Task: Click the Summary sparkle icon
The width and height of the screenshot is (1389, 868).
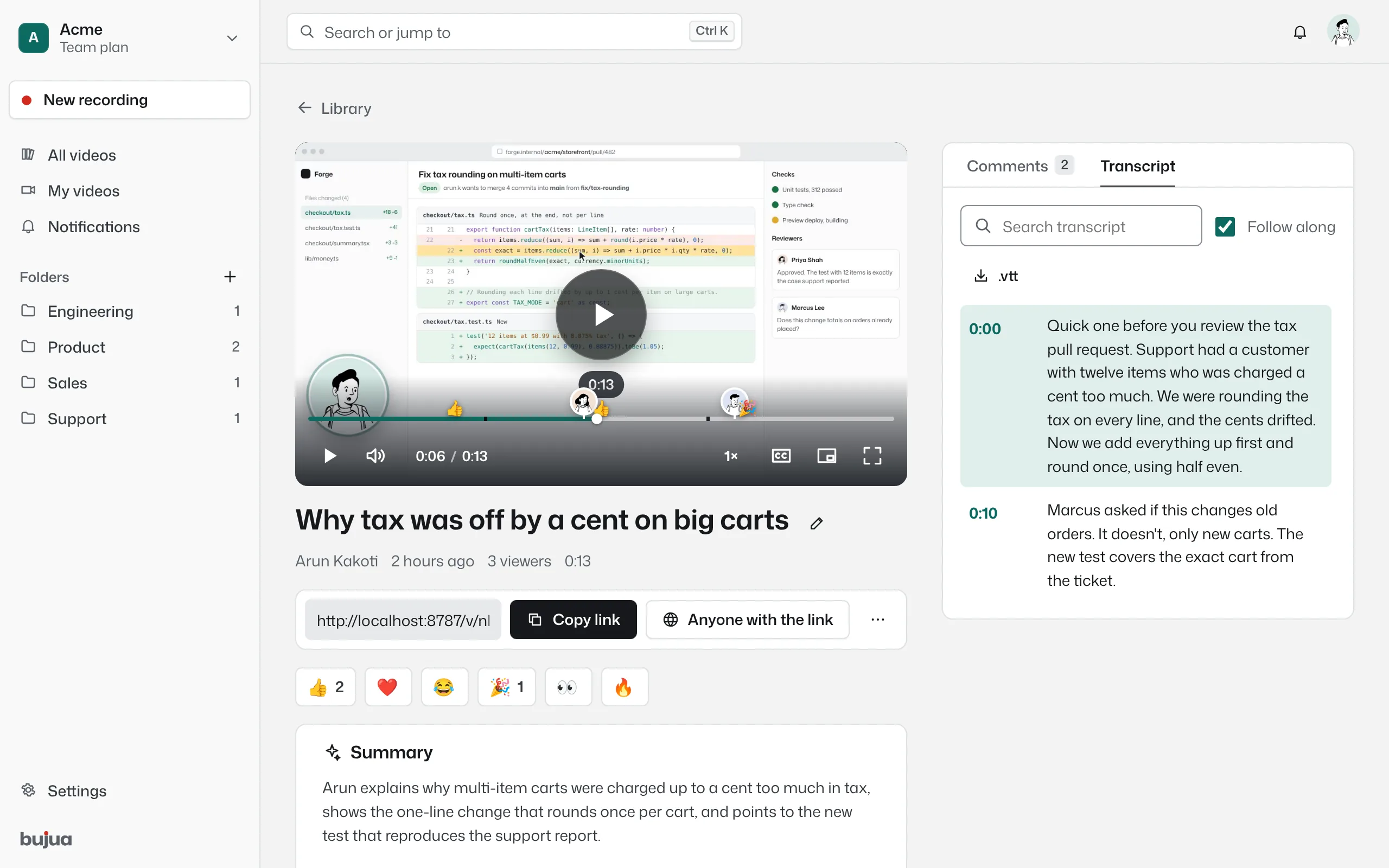Action: point(333,752)
